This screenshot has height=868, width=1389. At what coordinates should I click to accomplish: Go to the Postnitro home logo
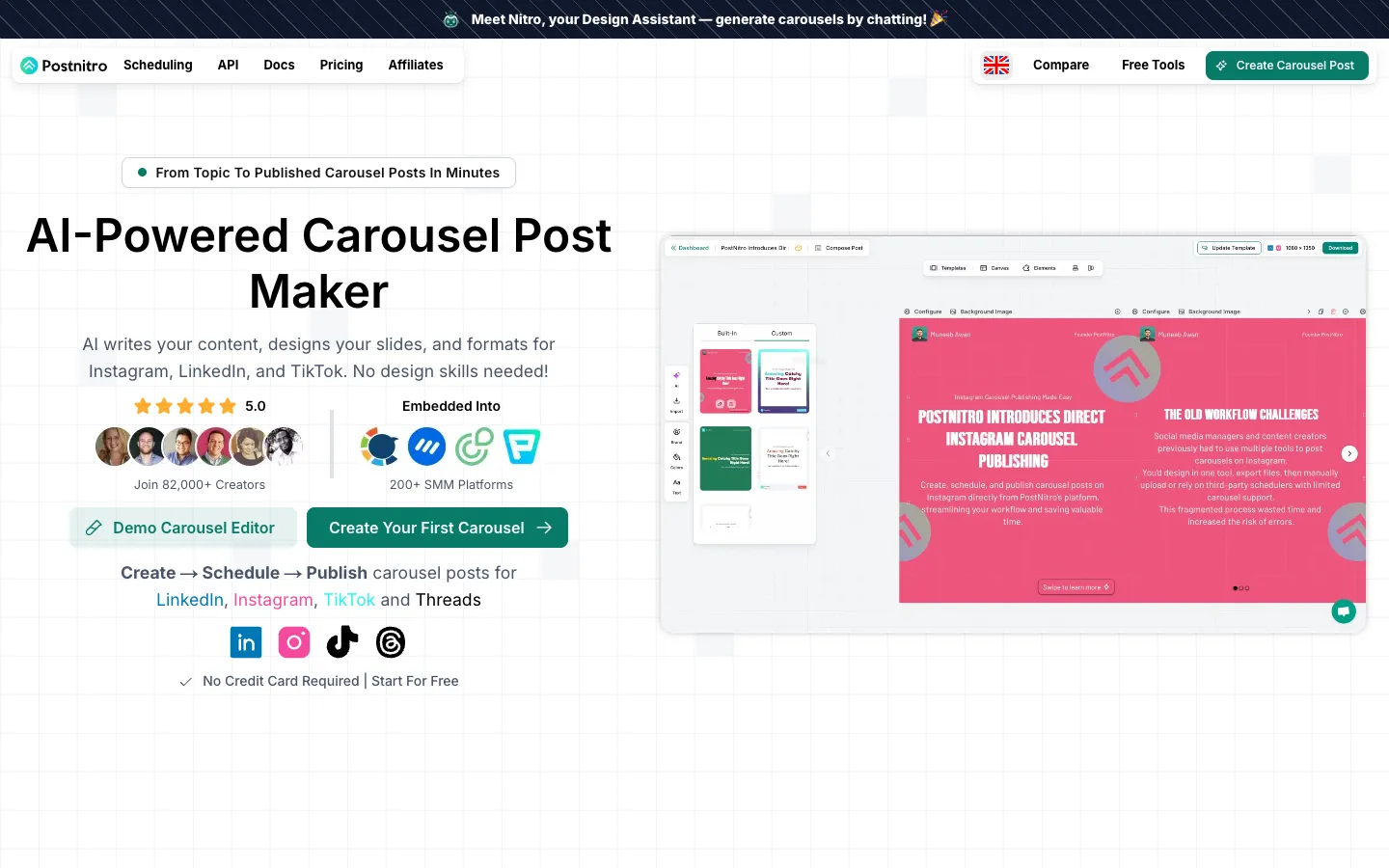64,66
